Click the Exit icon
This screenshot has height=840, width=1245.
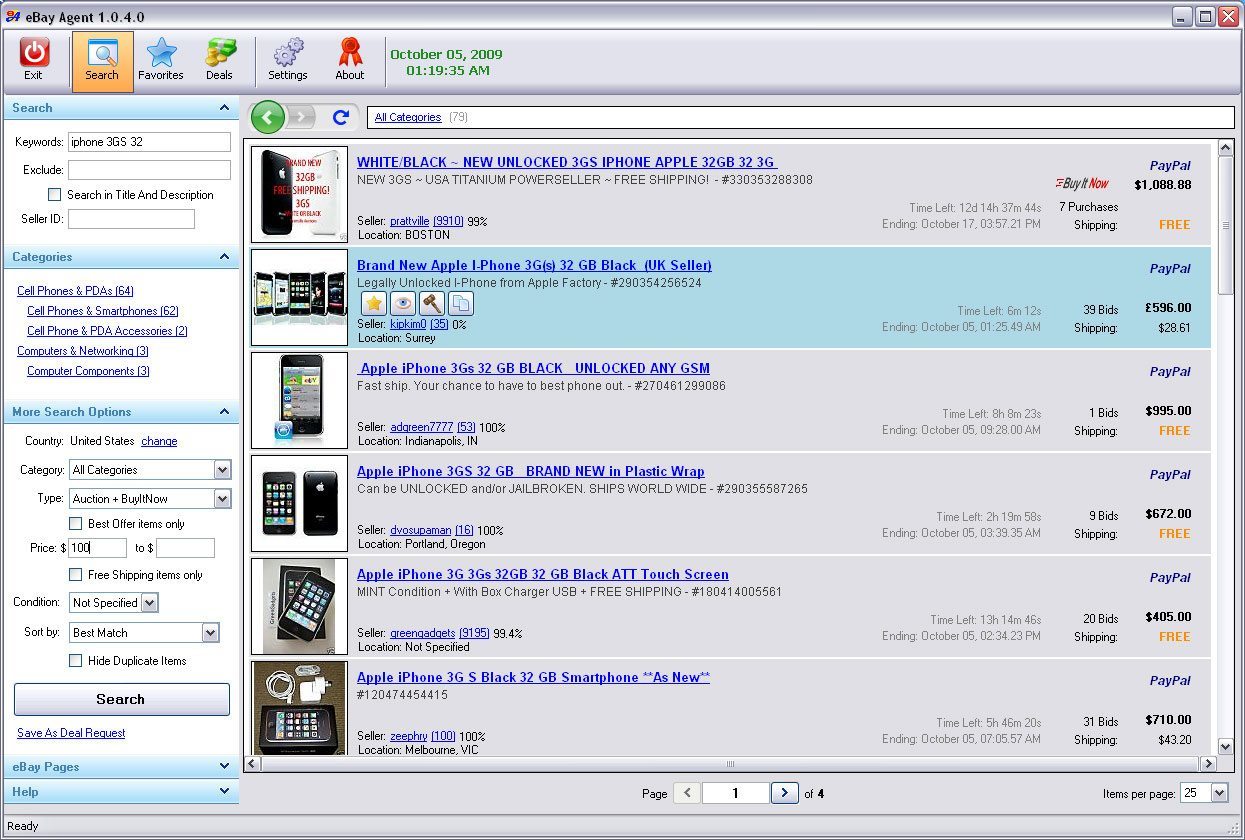pos(34,58)
